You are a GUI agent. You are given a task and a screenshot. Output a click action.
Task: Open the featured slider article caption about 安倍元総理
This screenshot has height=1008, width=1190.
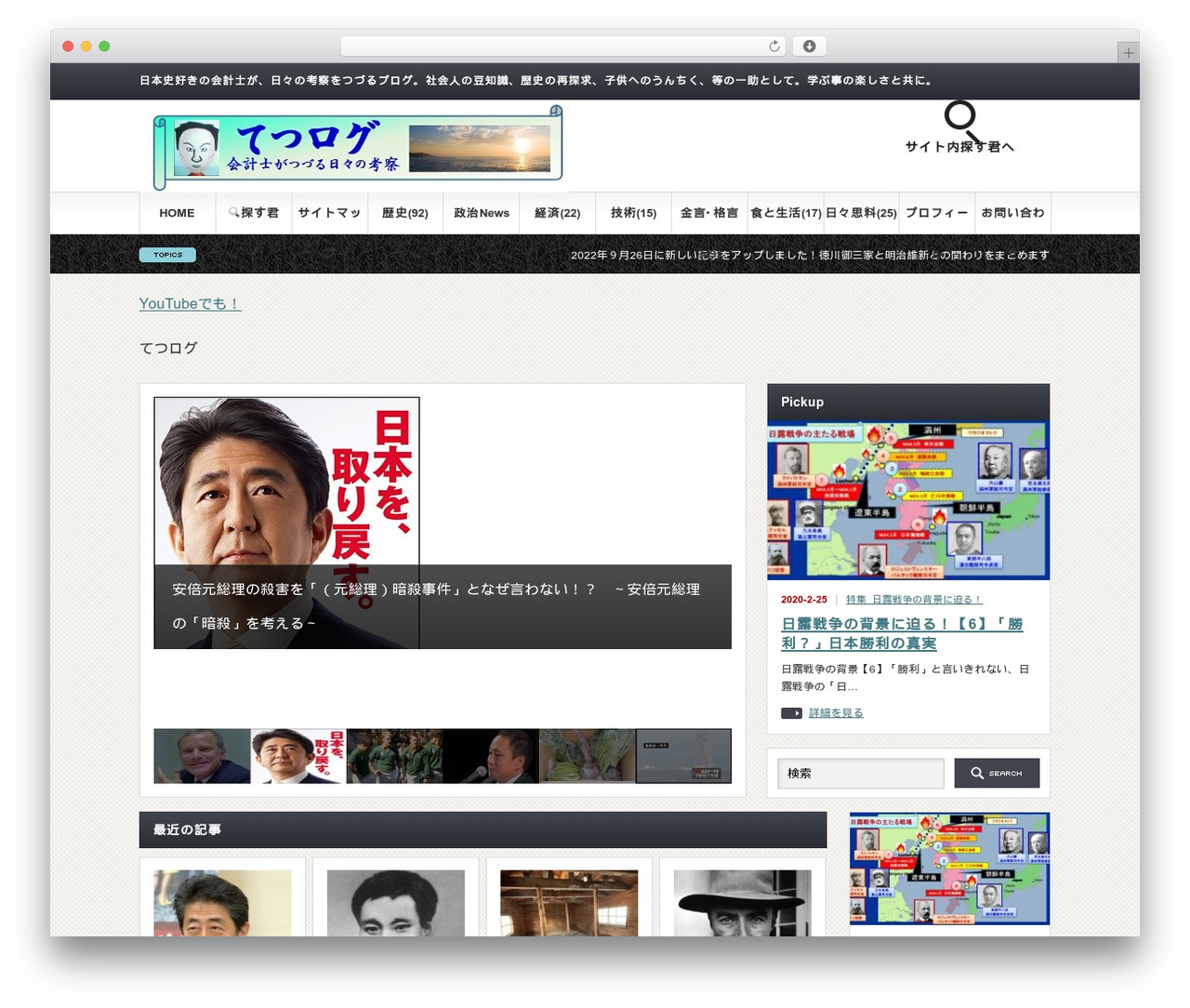tap(443, 606)
